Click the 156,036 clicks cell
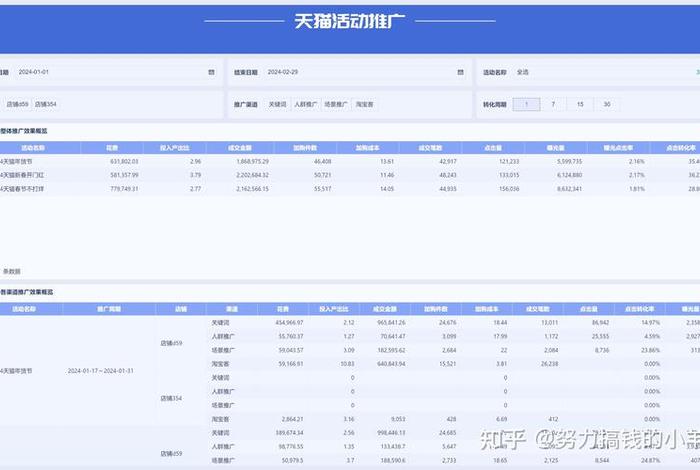The image size is (700, 470). [x=509, y=189]
